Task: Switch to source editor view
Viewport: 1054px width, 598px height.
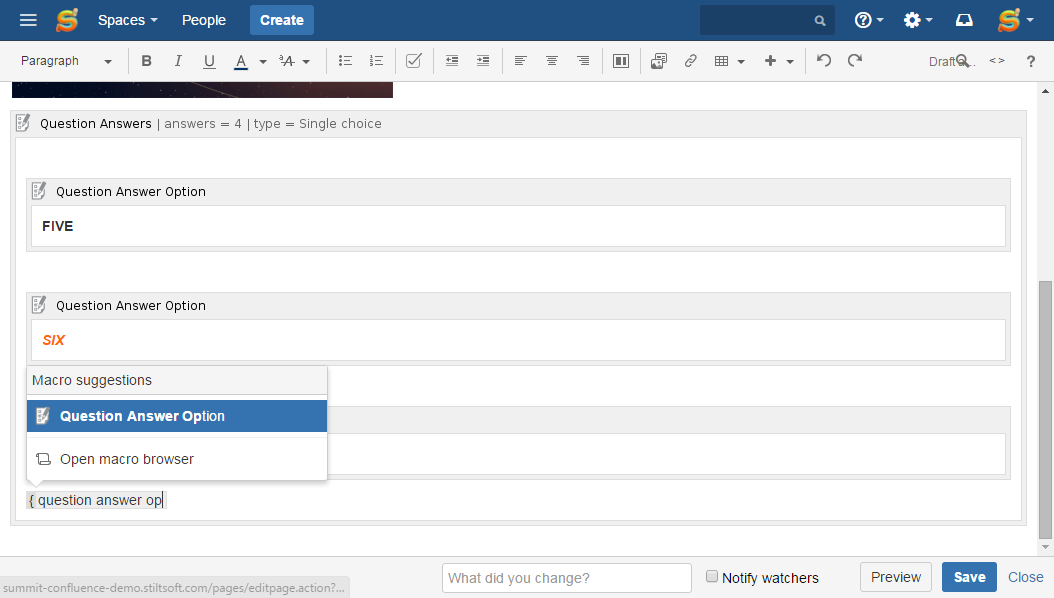Action: tap(997, 61)
